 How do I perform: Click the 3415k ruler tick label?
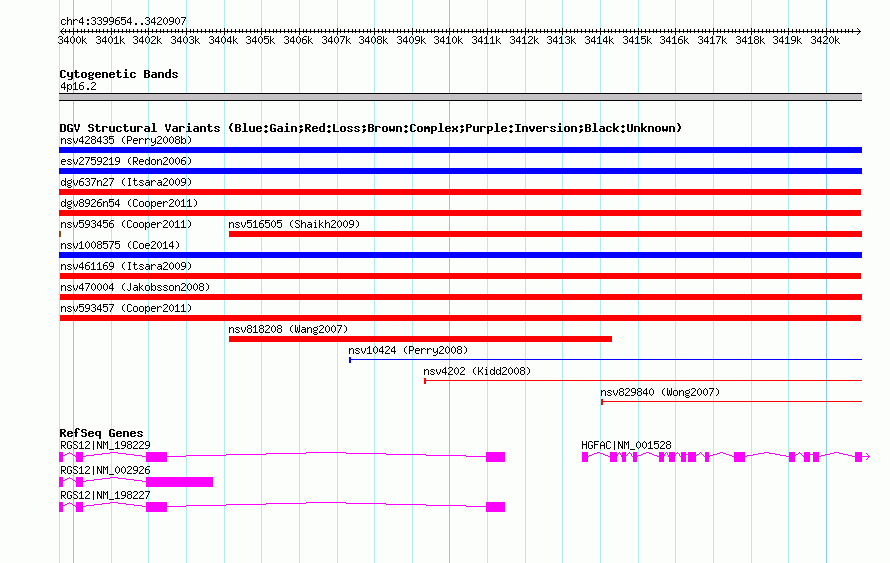[x=637, y=40]
